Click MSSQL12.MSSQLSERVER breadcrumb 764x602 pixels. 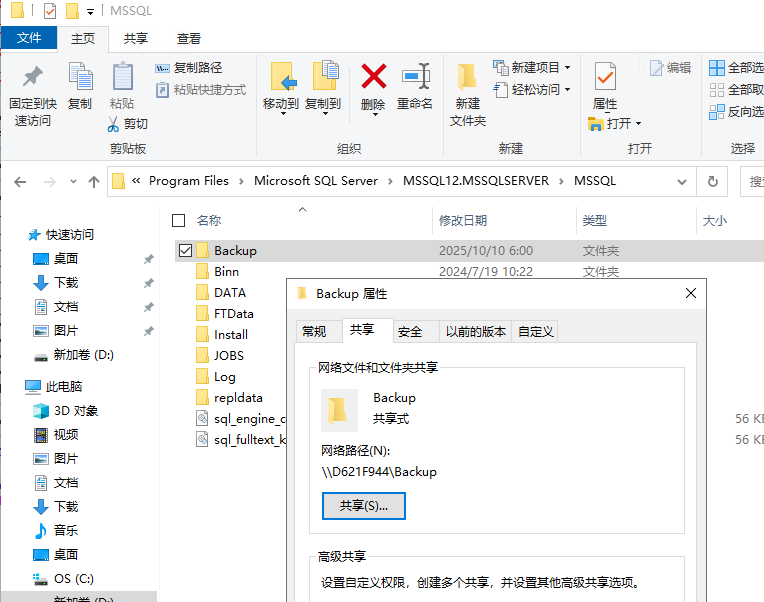pyautogui.click(x=476, y=181)
